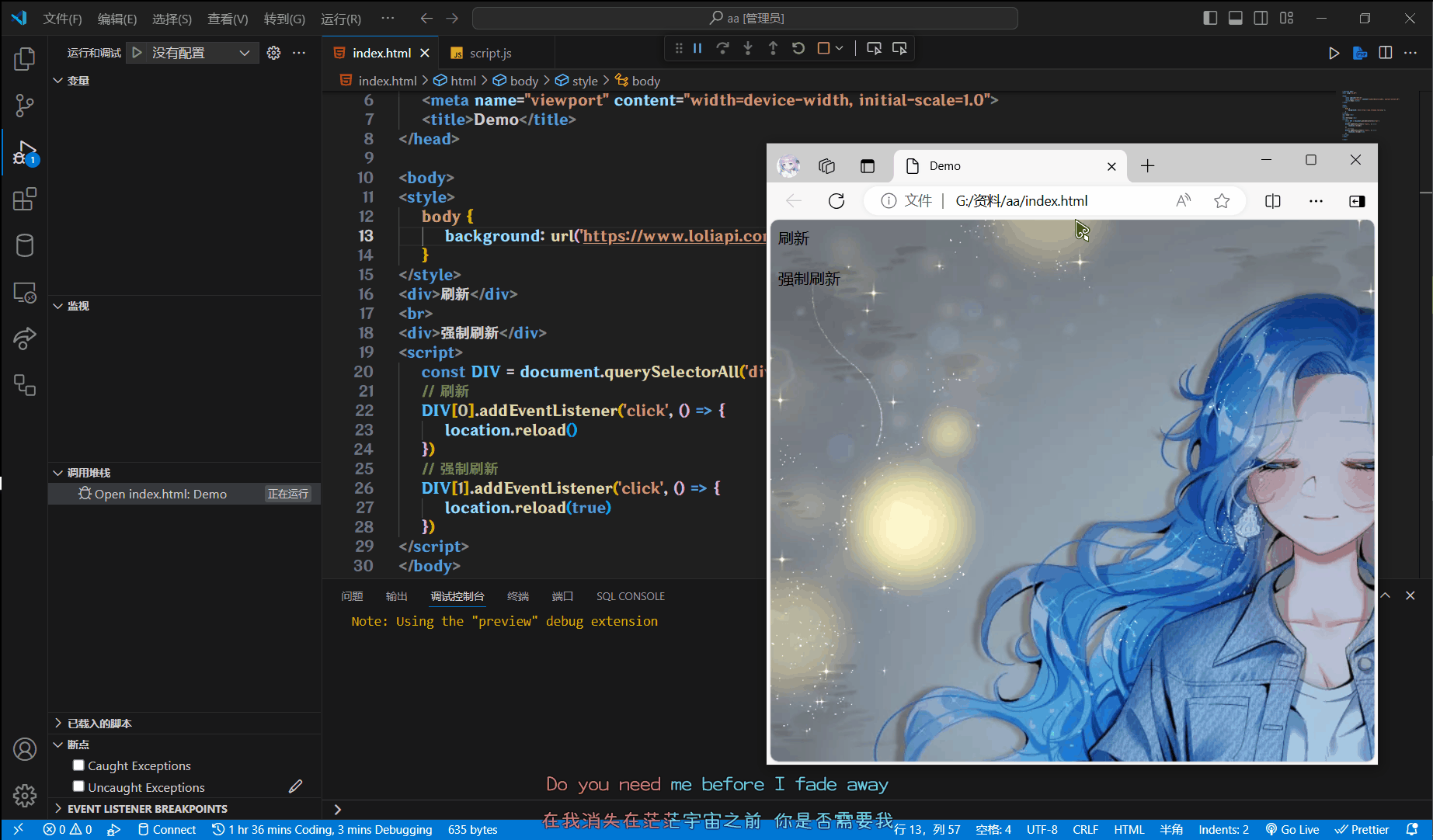Image resolution: width=1433 pixels, height=840 pixels.
Task: Open a new browser tab
Action: [1148, 166]
